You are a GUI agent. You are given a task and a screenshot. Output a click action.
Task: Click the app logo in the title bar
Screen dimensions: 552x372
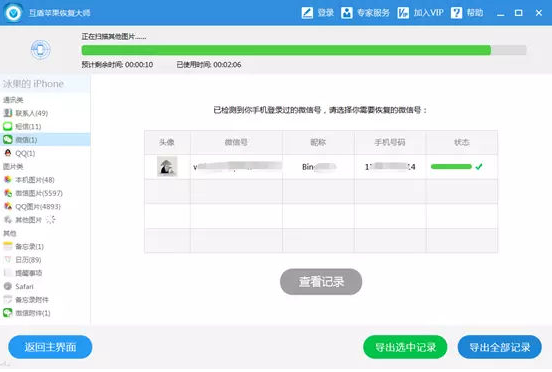pos(13,13)
